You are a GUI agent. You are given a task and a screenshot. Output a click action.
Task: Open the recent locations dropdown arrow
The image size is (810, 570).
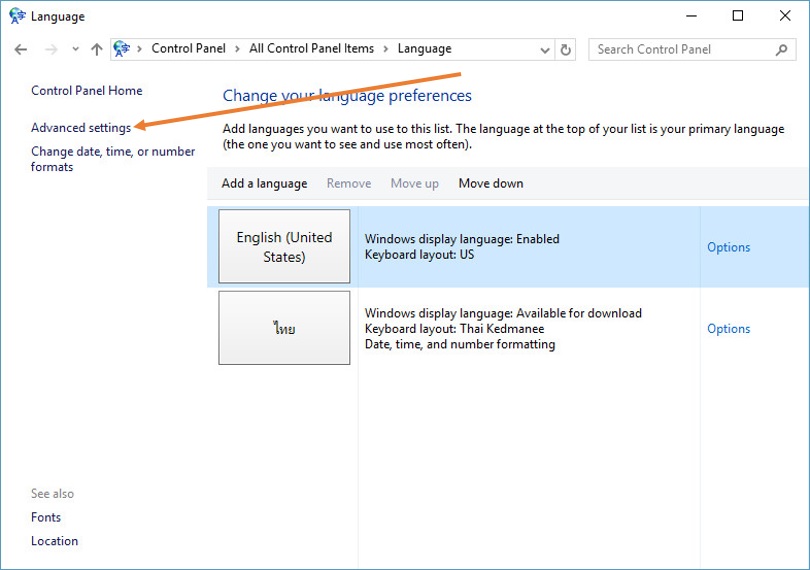pyautogui.click(x=75, y=49)
